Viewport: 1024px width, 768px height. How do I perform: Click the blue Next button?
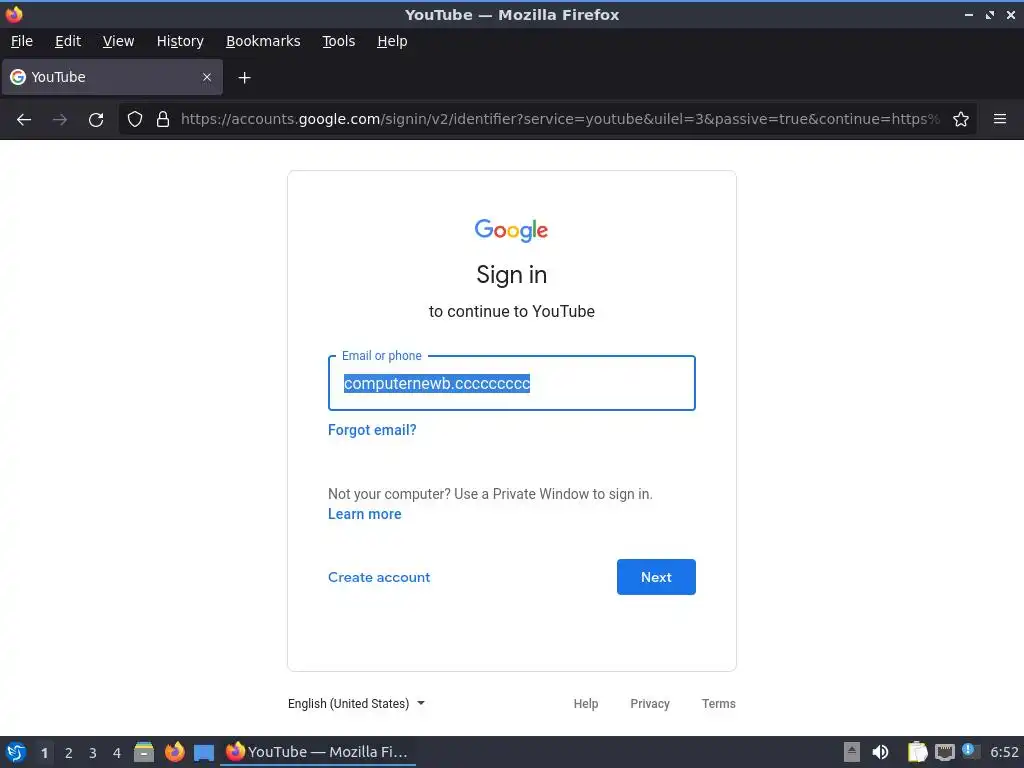(656, 577)
